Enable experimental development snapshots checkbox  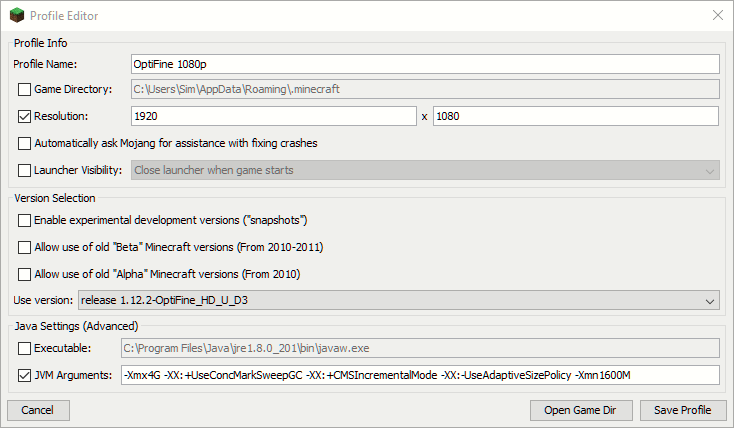(x=24, y=220)
